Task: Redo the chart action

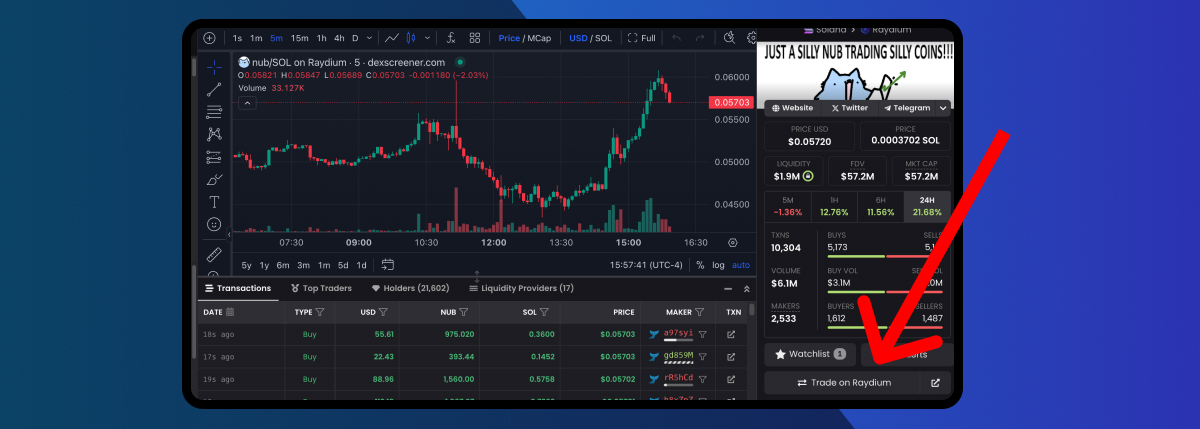Action: coord(700,38)
